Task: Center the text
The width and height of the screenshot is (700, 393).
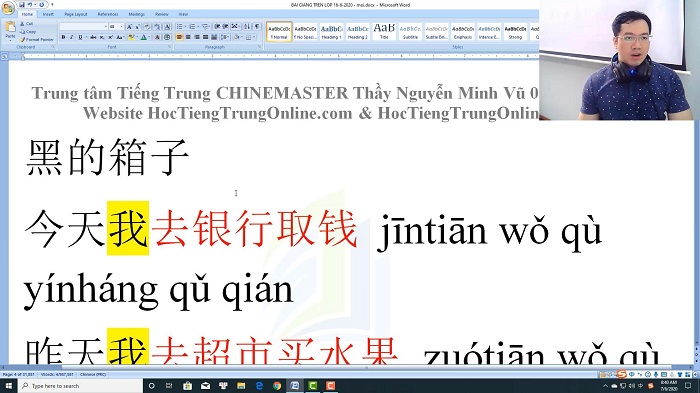Action: (188, 37)
